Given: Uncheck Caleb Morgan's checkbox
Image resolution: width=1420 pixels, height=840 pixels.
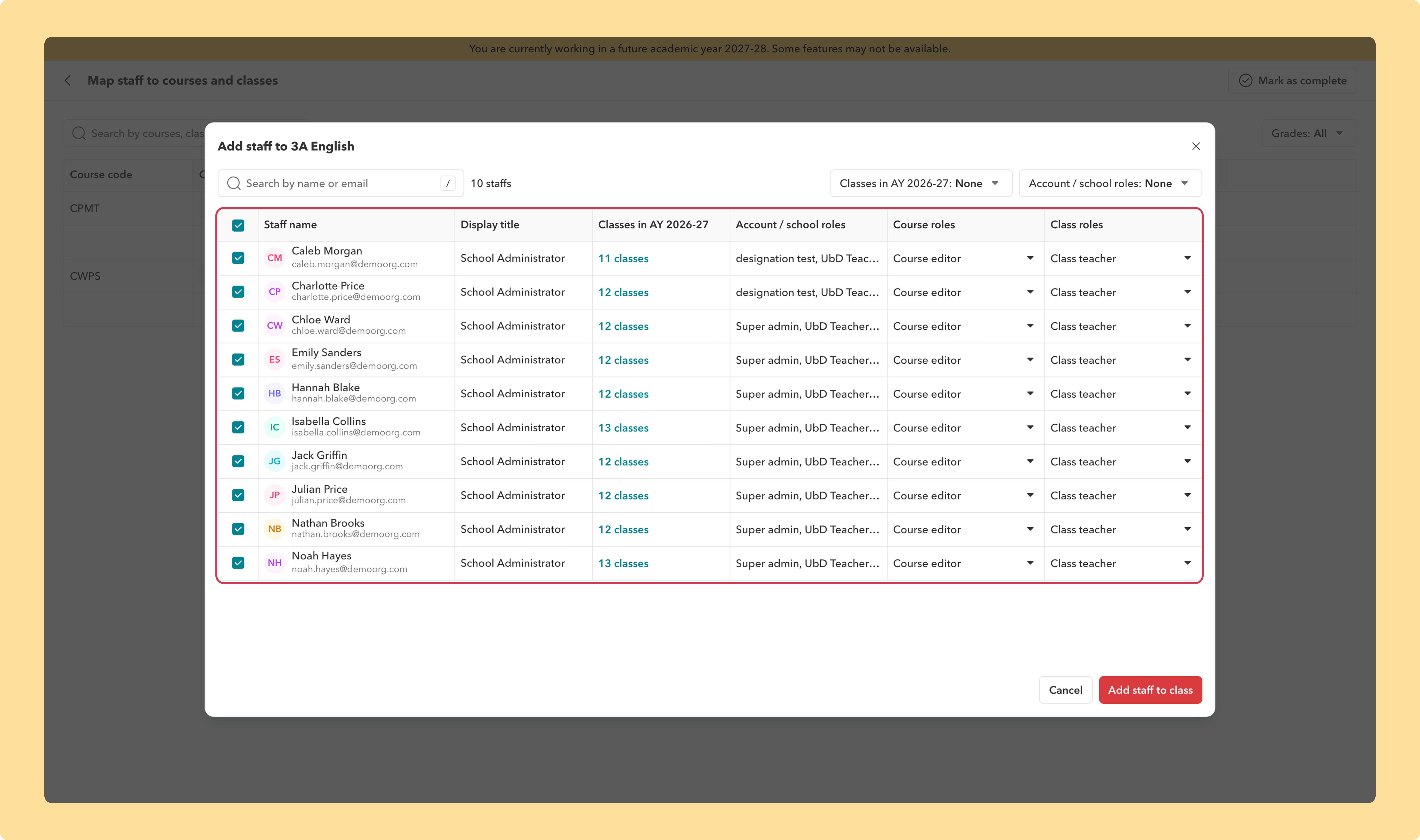Looking at the screenshot, I should tap(238, 258).
